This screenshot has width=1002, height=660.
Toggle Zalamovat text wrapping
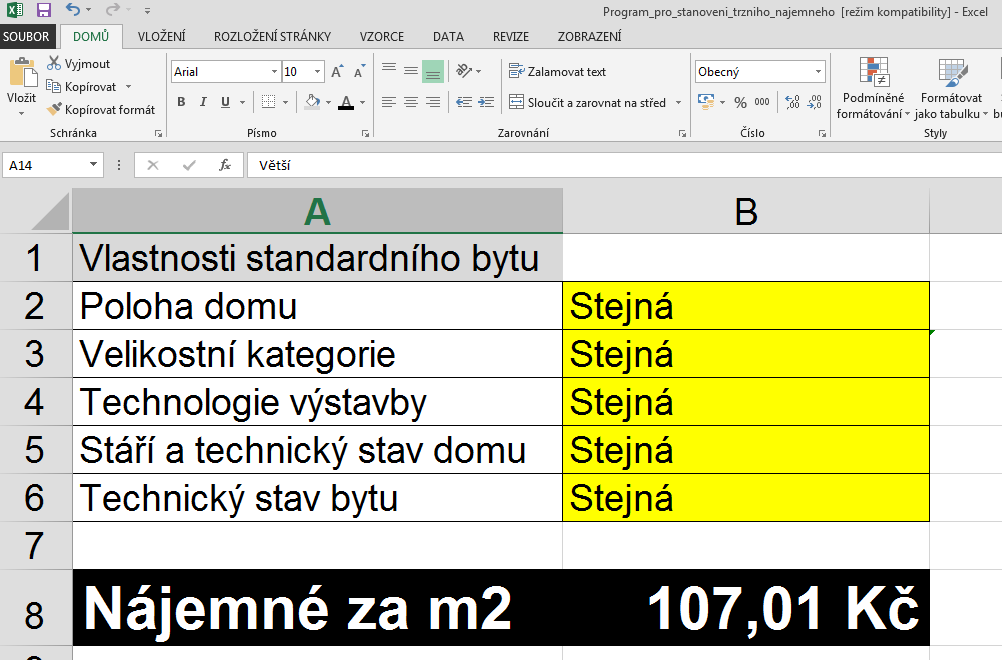557,72
